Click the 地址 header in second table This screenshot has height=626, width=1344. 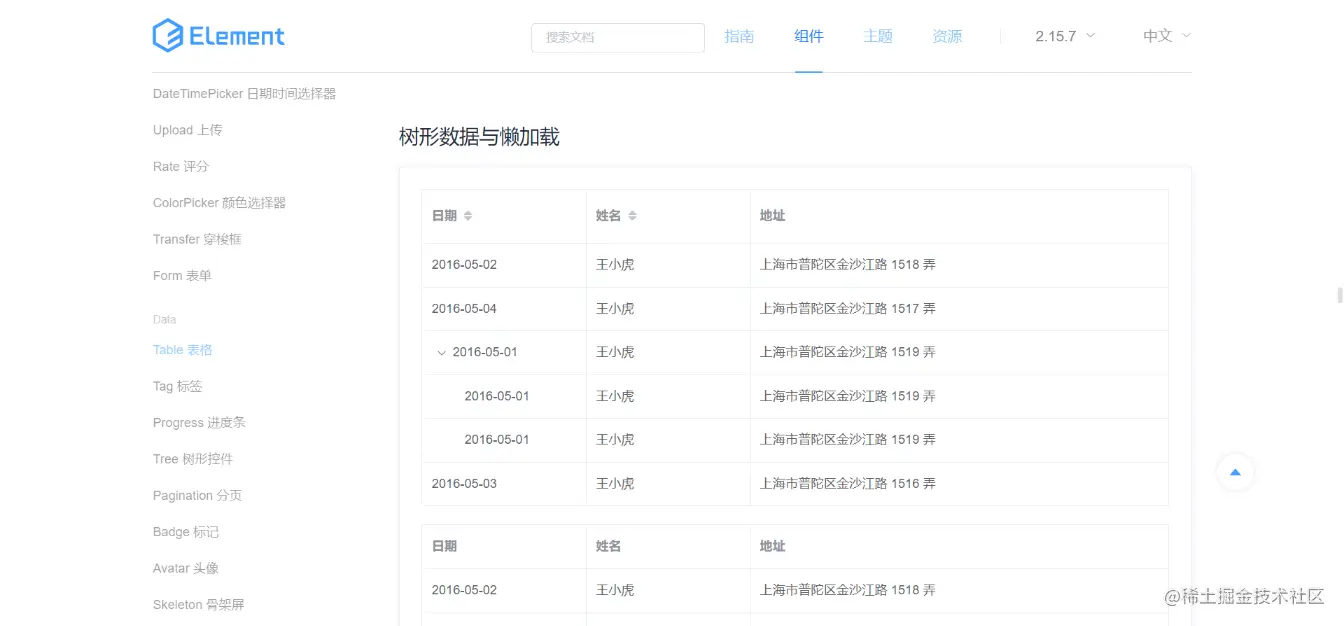pyautogui.click(x=773, y=547)
